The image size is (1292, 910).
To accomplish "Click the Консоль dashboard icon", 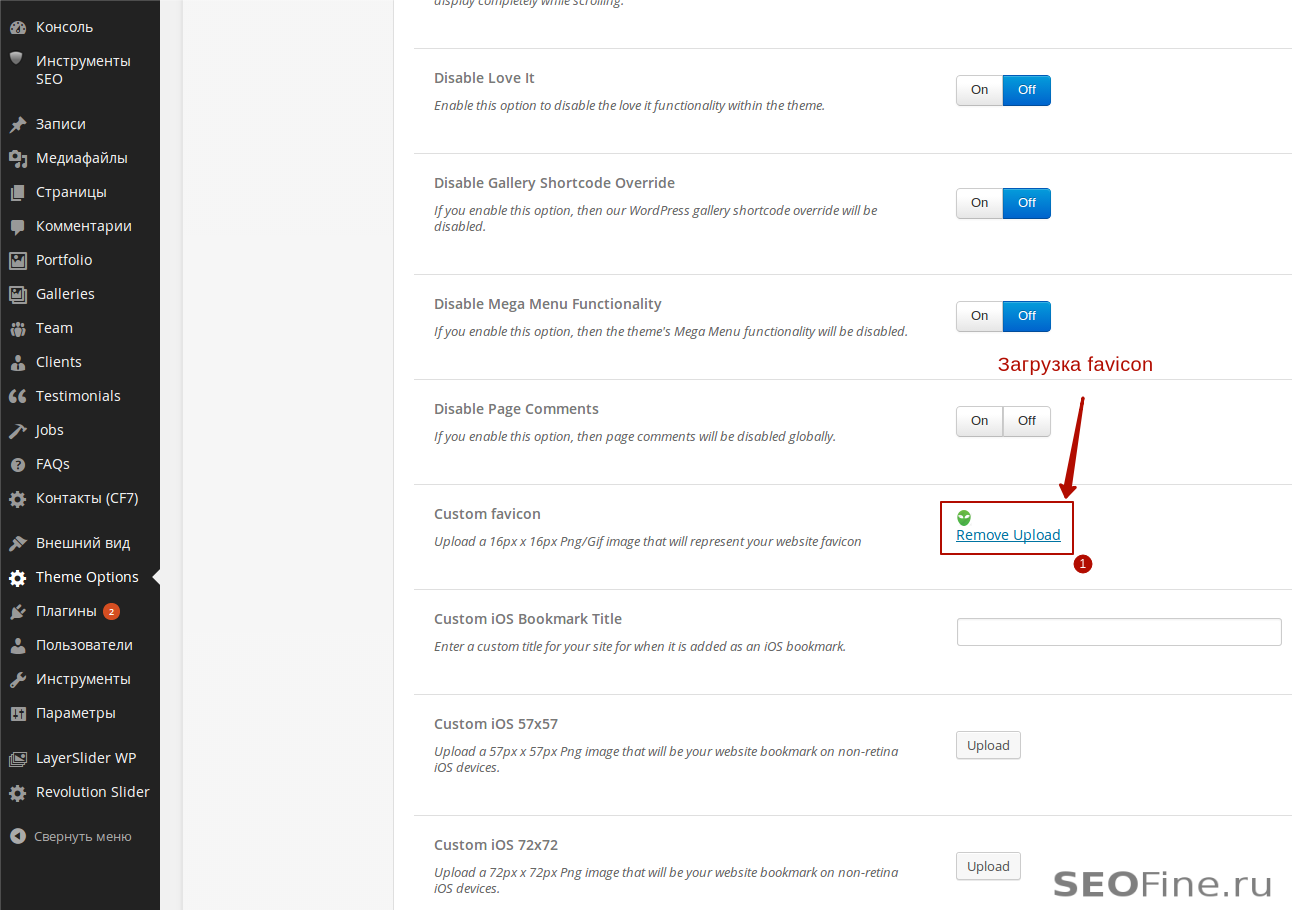I will [x=18, y=27].
